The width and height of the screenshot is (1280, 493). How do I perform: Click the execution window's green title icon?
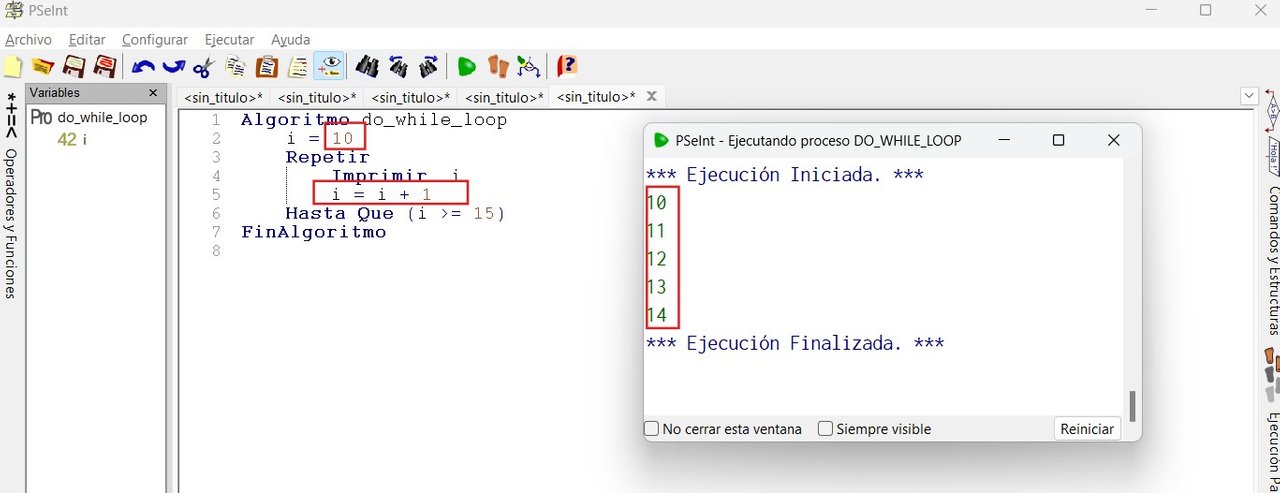(661, 141)
